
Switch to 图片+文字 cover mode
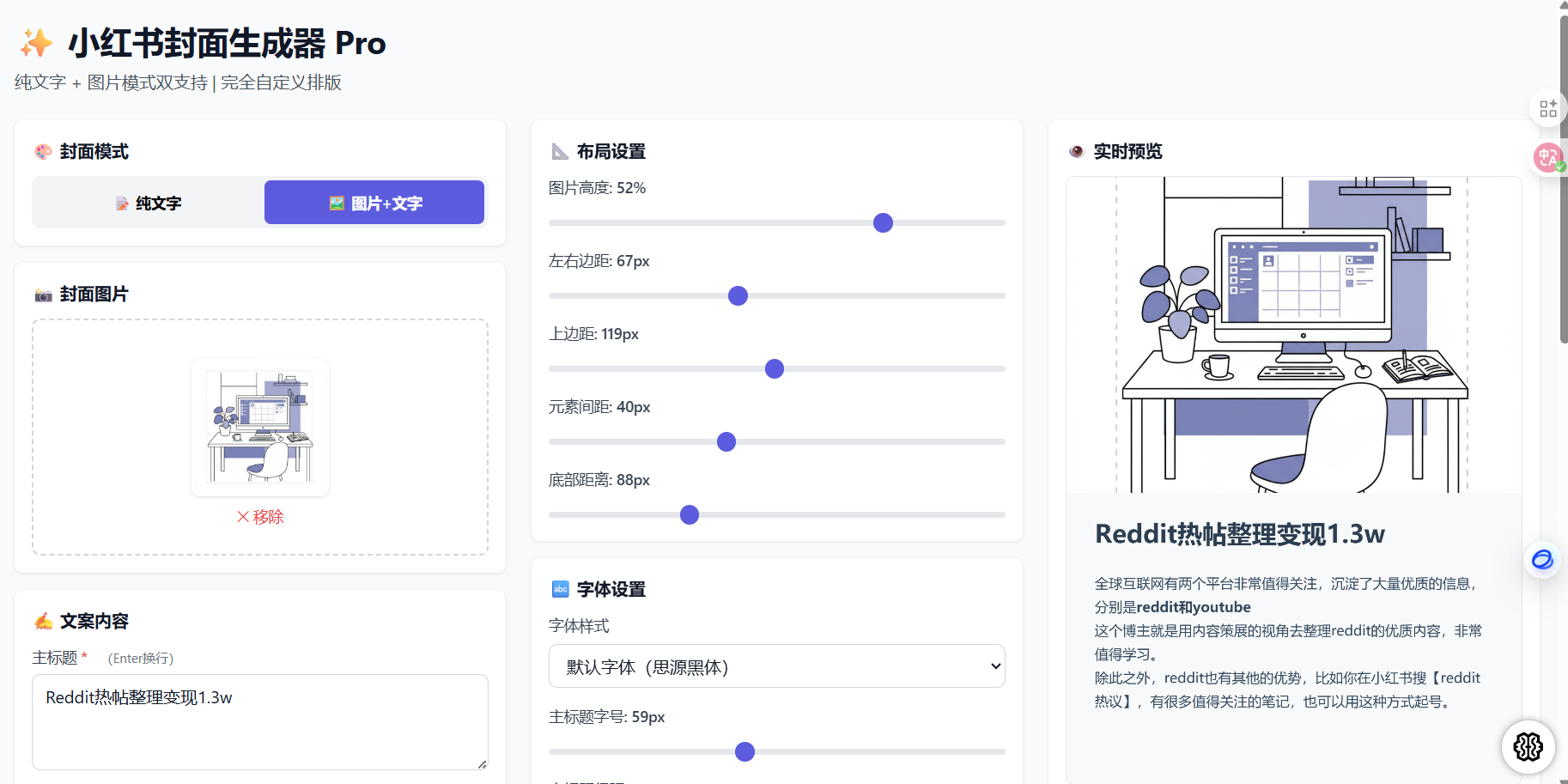[374, 203]
